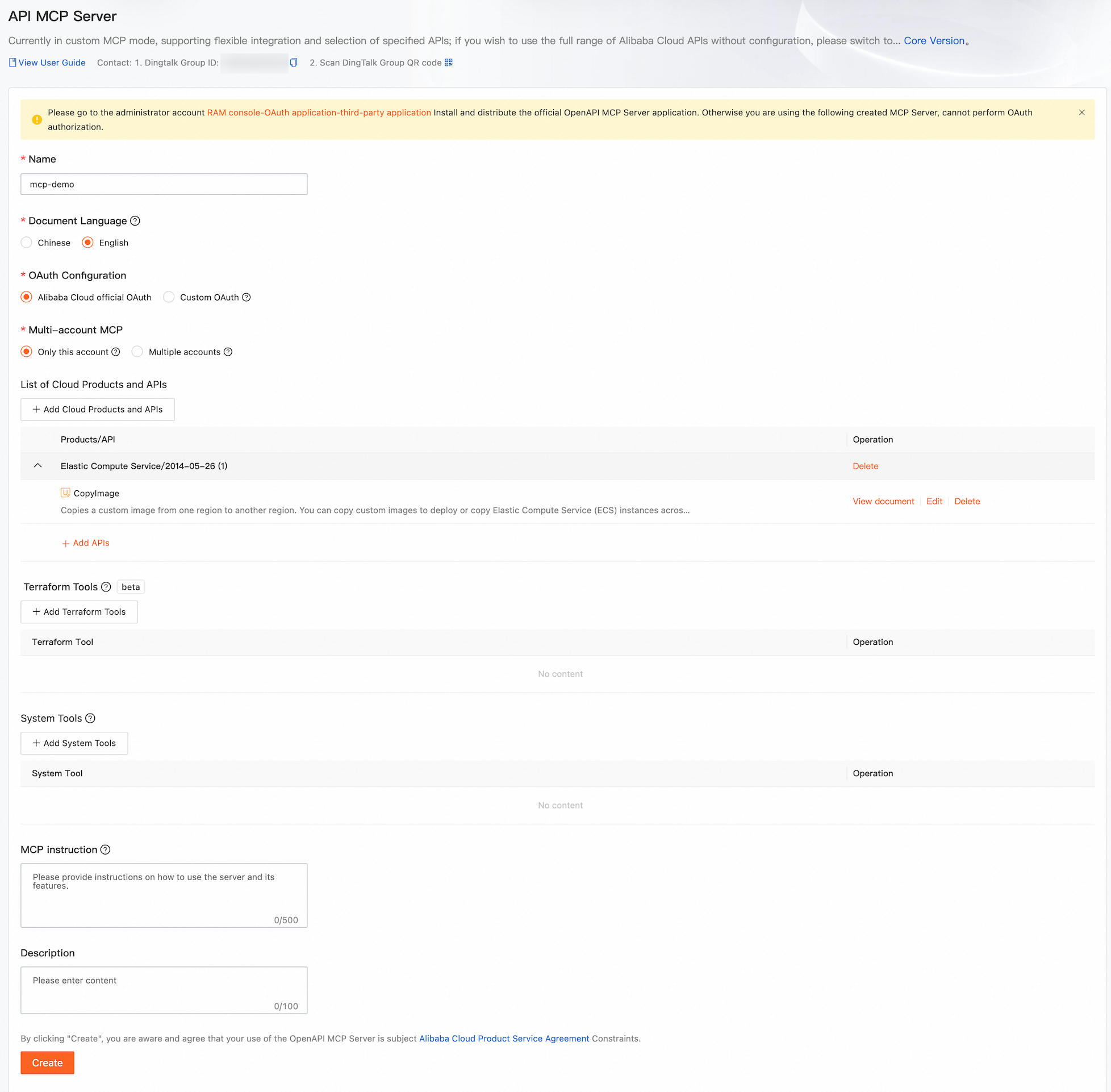Open the View User Guide link
This screenshot has height=1092, width=1111.
[x=52, y=62]
